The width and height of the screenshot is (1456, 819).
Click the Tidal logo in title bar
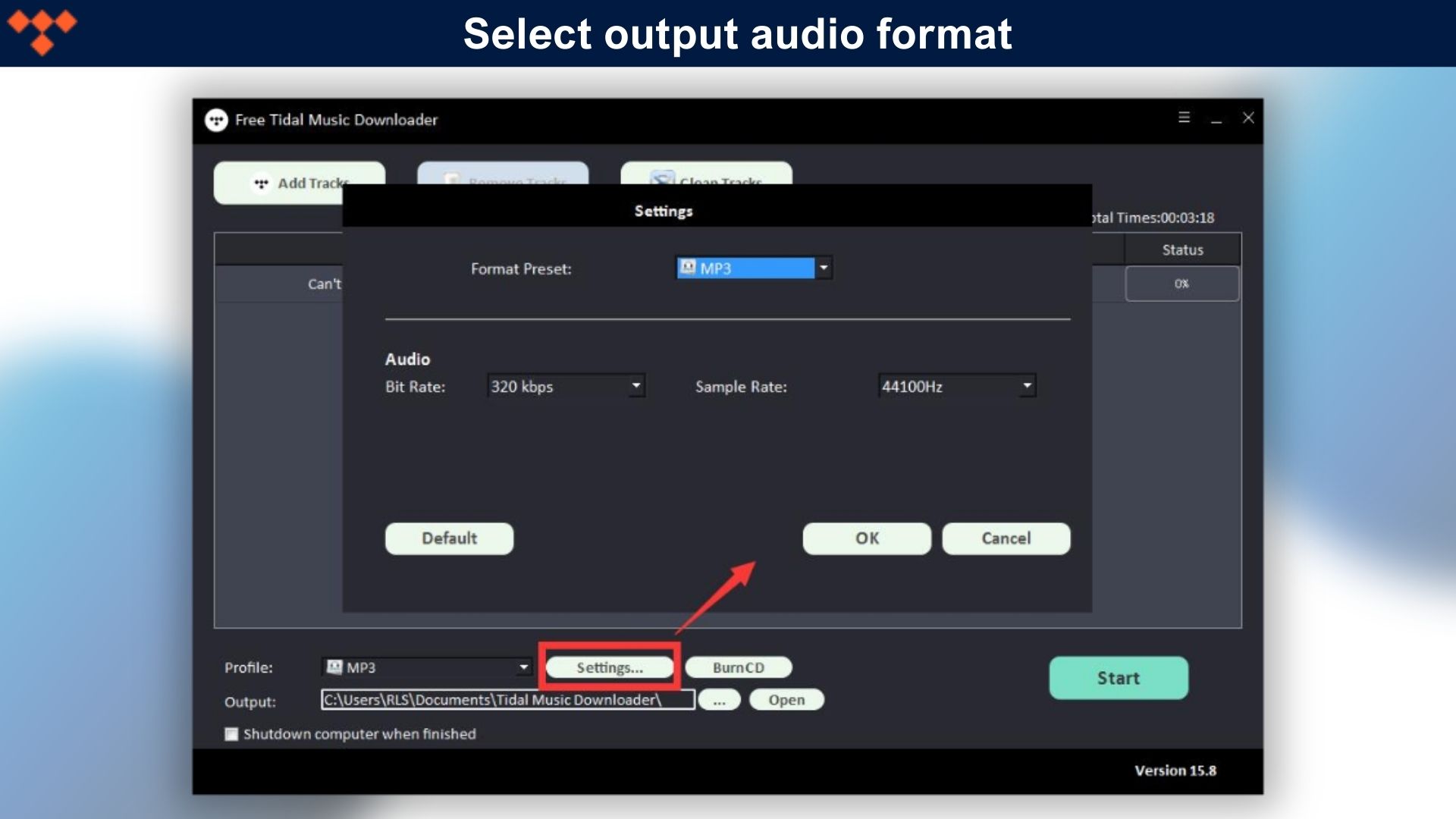pos(216,120)
